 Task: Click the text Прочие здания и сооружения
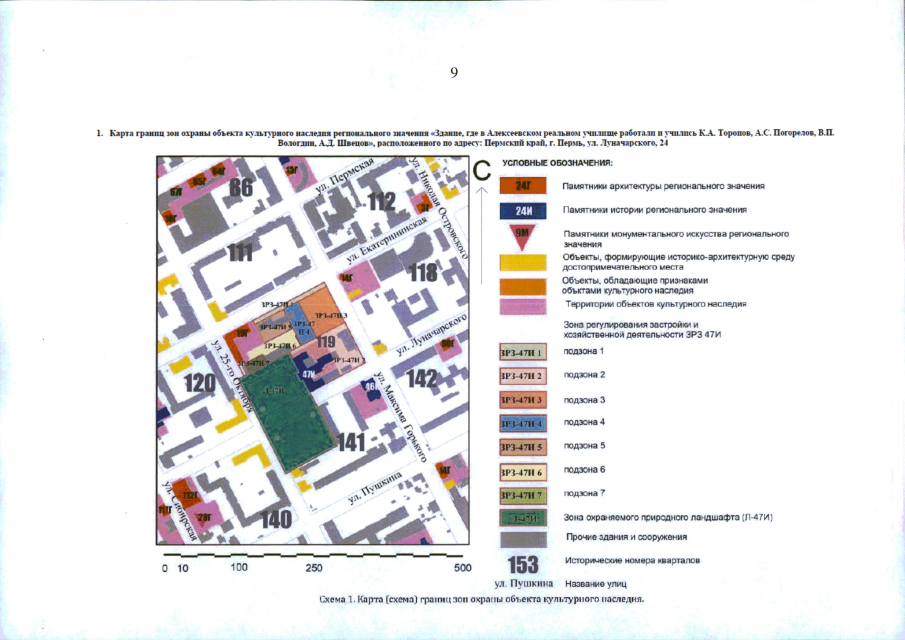[626, 537]
